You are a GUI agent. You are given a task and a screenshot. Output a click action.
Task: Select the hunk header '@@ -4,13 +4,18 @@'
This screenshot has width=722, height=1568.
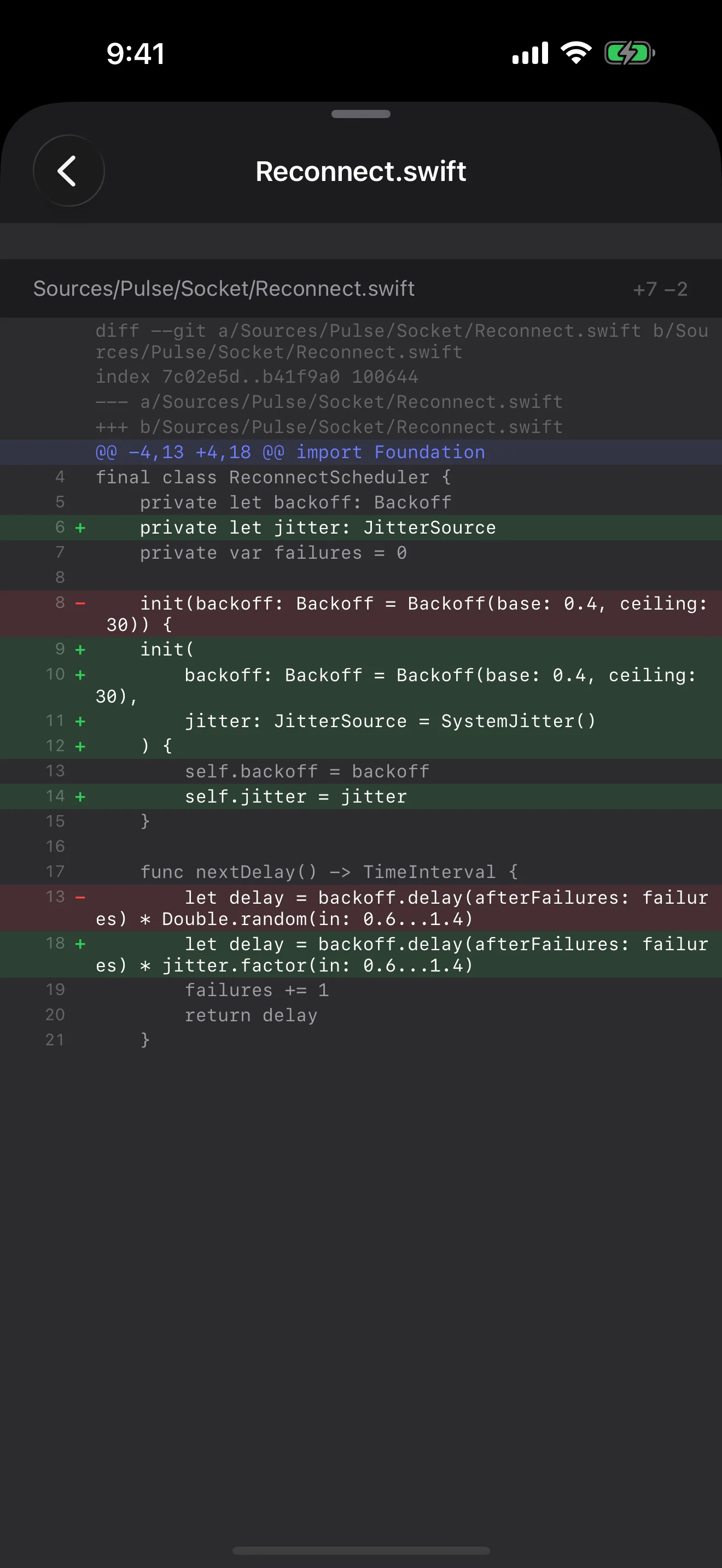pyautogui.click(x=361, y=452)
